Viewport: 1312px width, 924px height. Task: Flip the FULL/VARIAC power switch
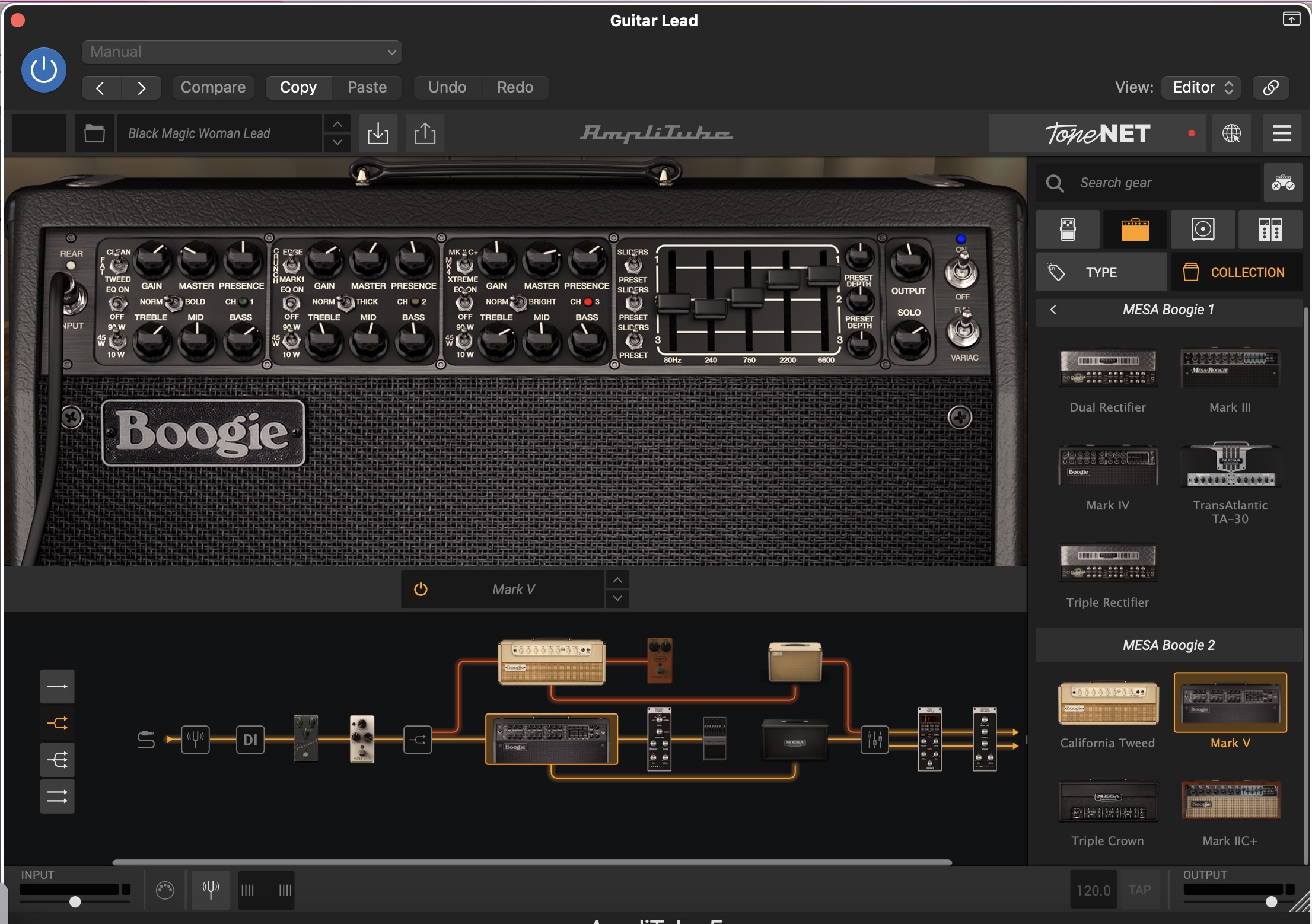coord(963,330)
